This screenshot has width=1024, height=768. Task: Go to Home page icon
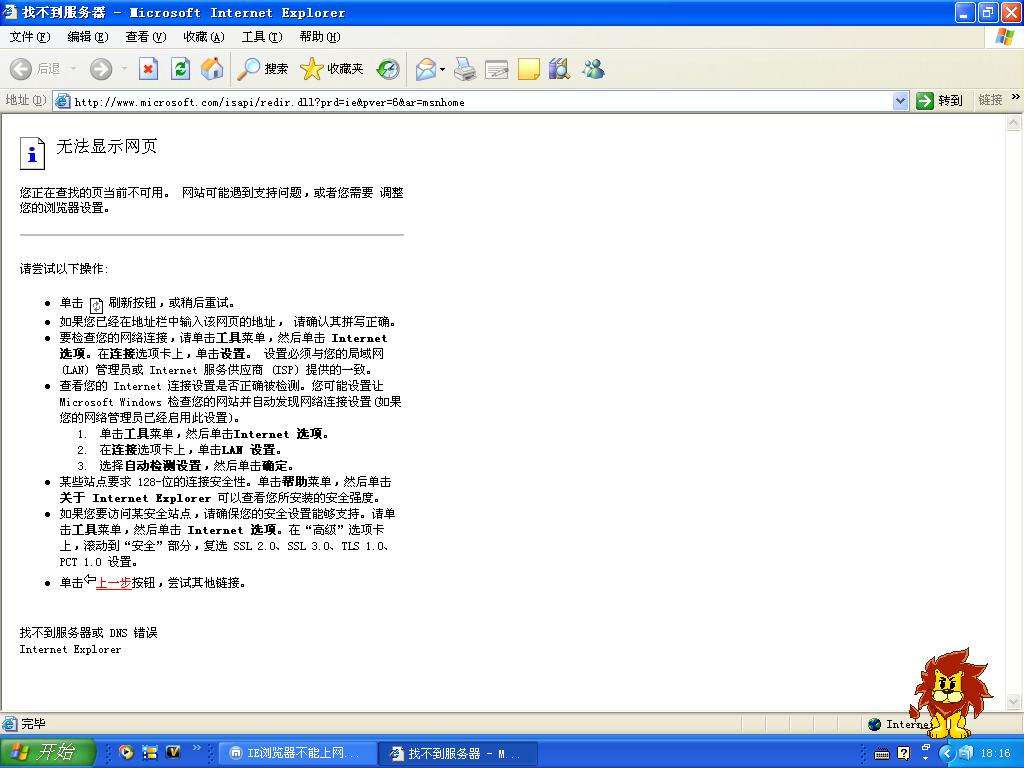[212, 69]
